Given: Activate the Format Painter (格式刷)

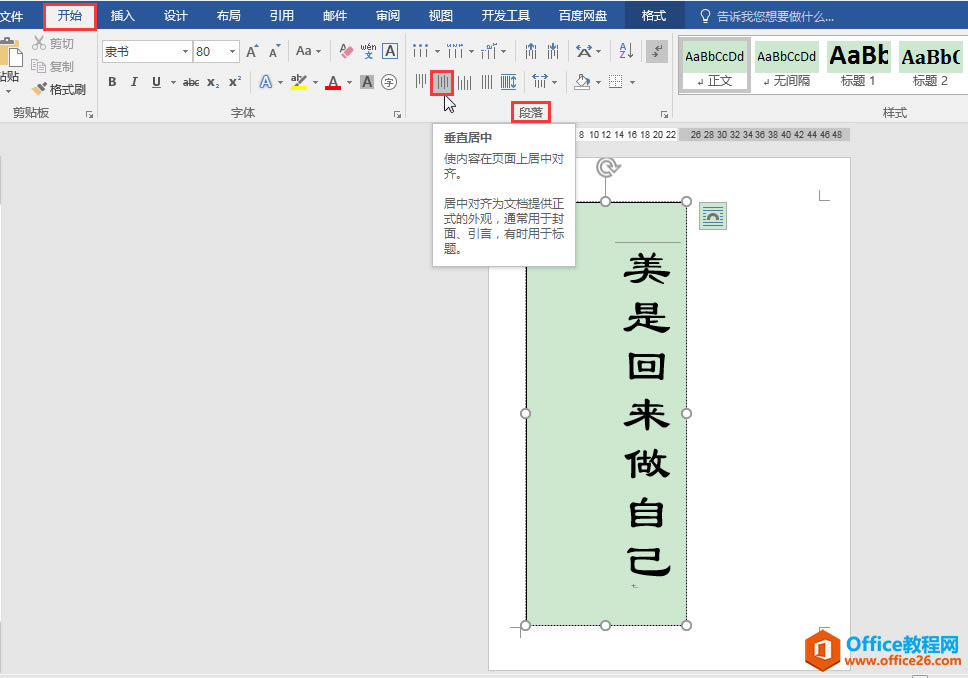Looking at the screenshot, I should coord(59,90).
